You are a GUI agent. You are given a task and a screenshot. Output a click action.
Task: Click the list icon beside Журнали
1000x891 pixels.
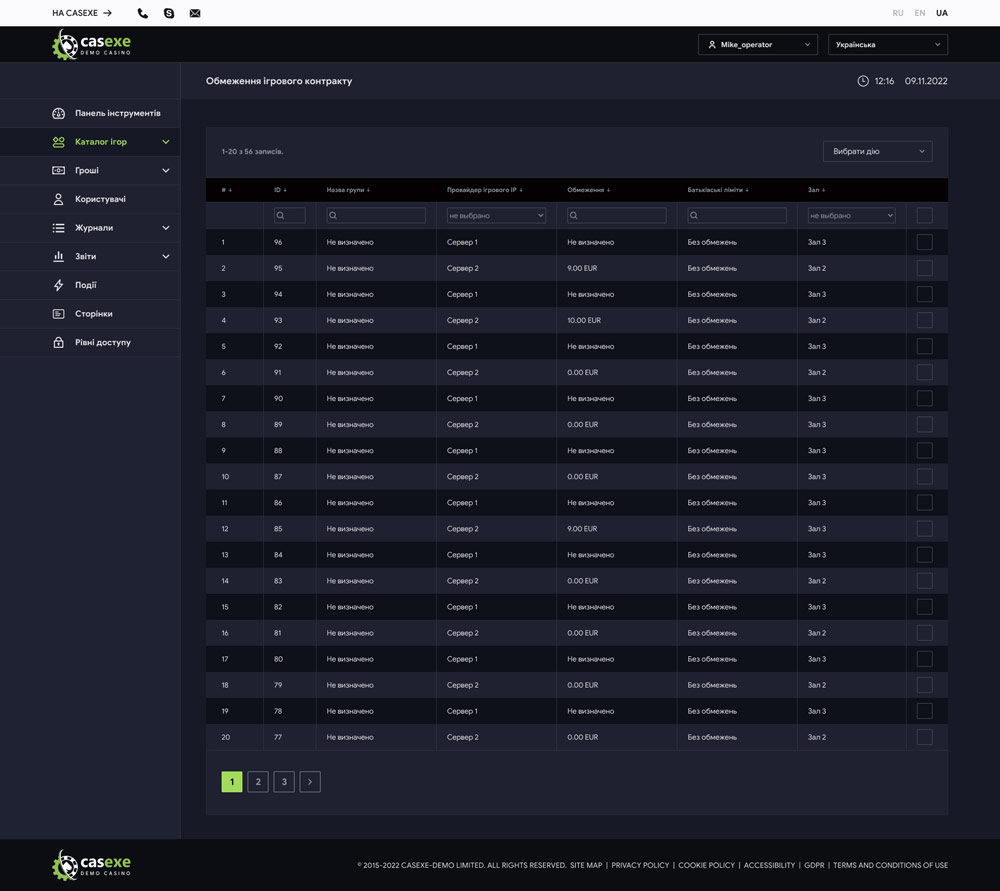[x=59, y=228]
